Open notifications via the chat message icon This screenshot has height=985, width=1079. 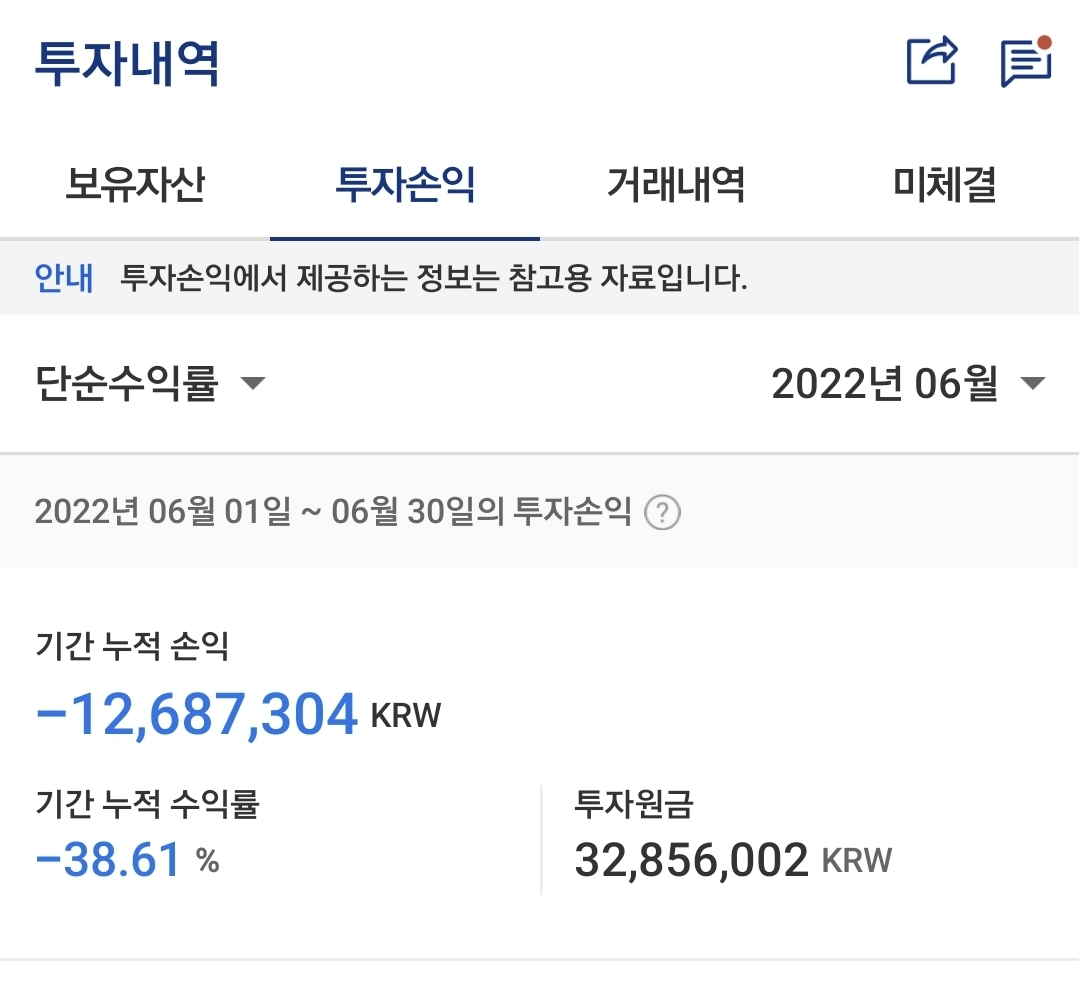coord(1025,62)
